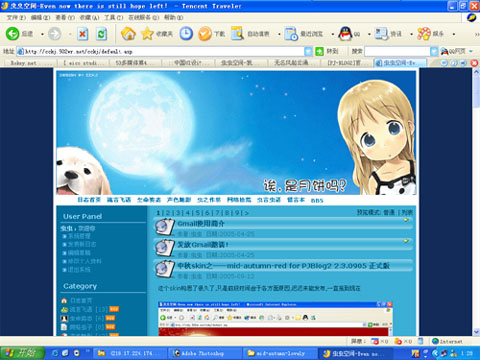Click the QQ web search icon
Image resolution: width=480 pixels, height=360 pixels.
[444, 51]
